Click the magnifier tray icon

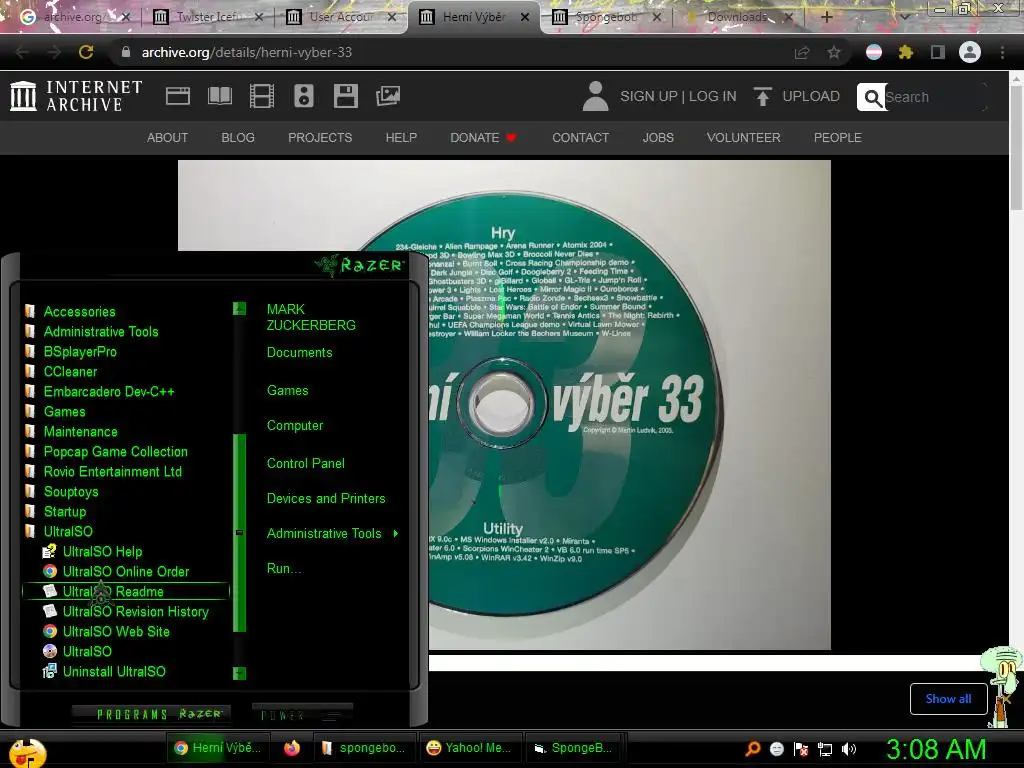(x=753, y=749)
